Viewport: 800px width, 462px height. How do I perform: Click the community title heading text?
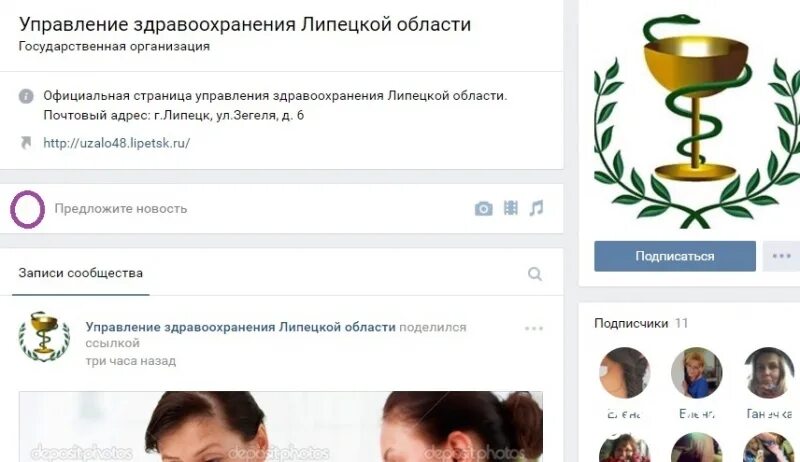tap(245, 24)
